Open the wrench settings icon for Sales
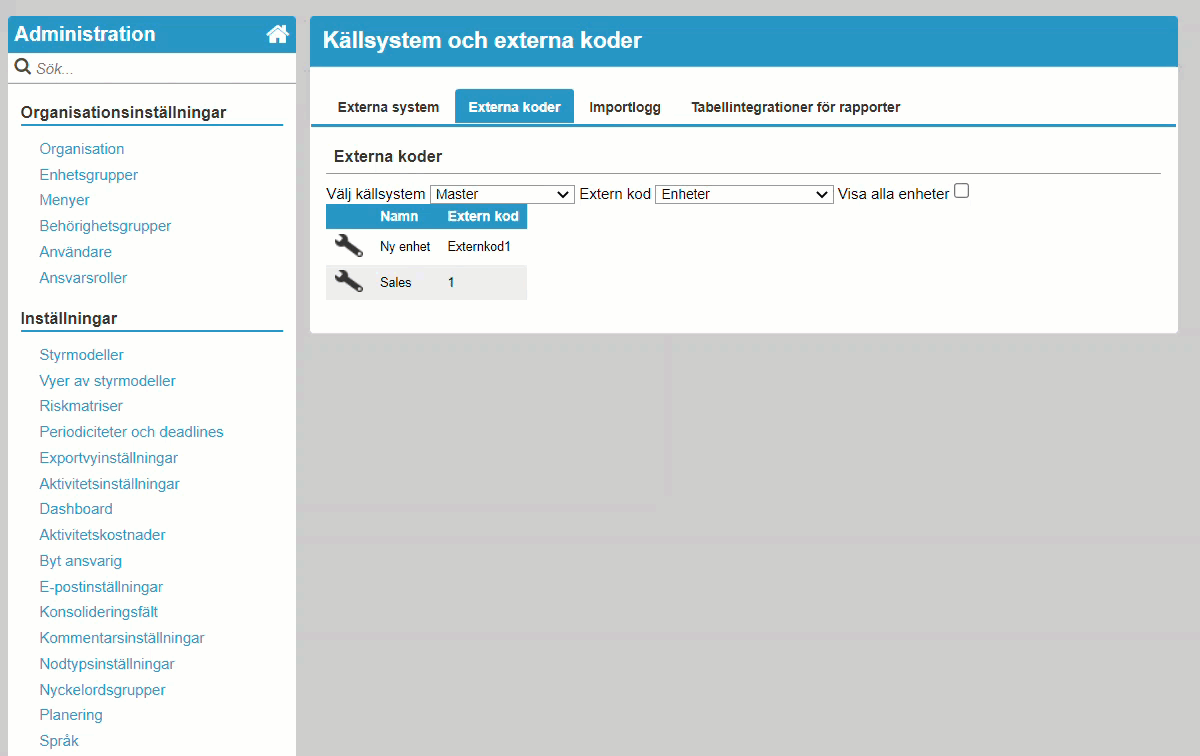 [x=348, y=282]
